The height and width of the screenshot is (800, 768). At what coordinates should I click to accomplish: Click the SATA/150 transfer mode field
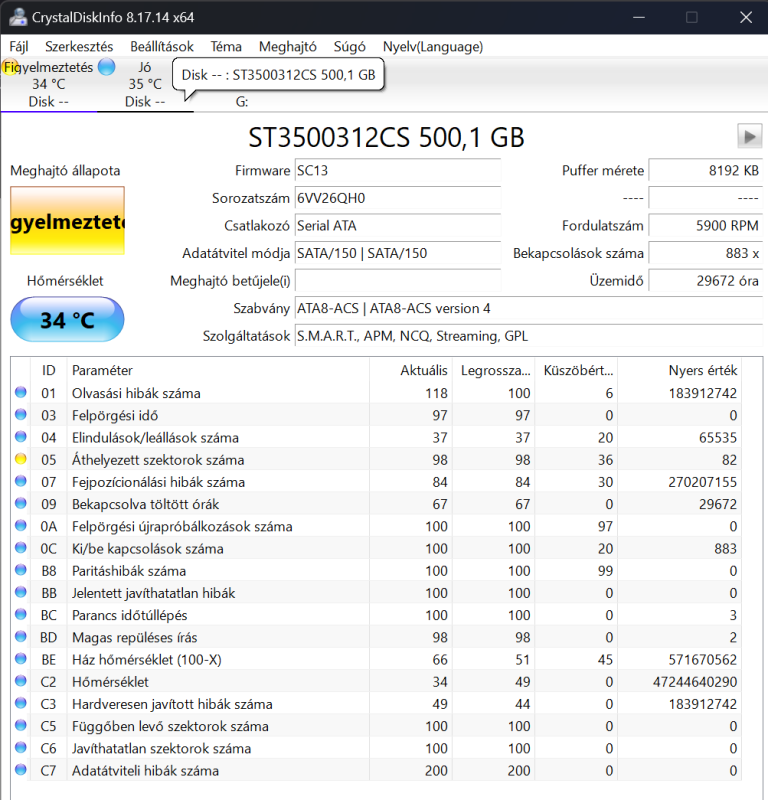tap(398, 253)
